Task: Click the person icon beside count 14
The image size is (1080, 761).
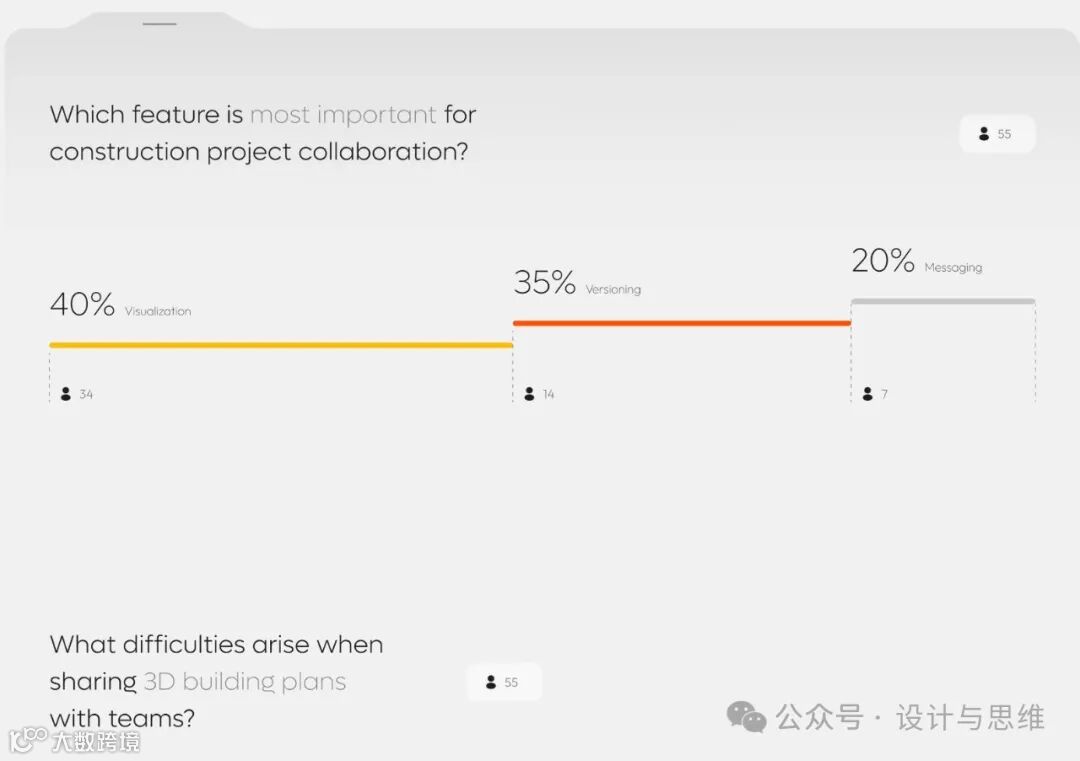Action: 530,394
